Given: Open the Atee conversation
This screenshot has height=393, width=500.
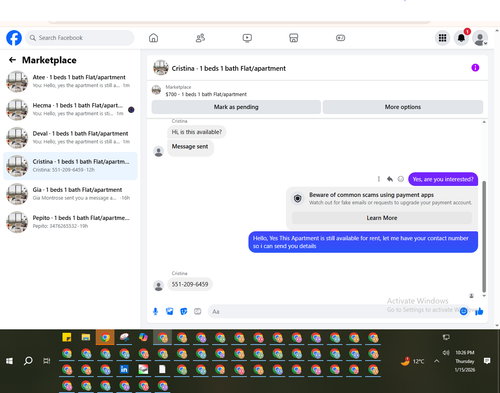Looking at the screenshot, I should pos(70,81).
